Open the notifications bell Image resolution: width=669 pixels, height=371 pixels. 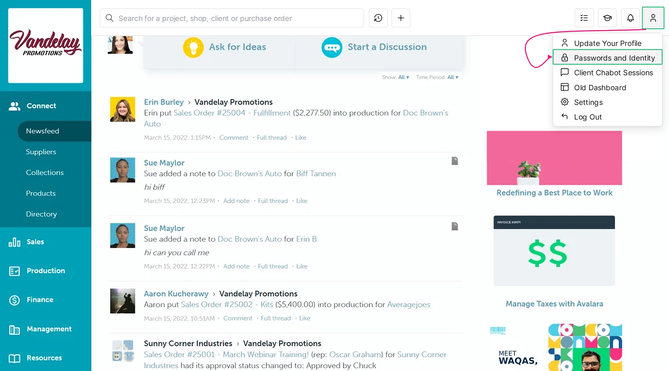click(630, 18)
